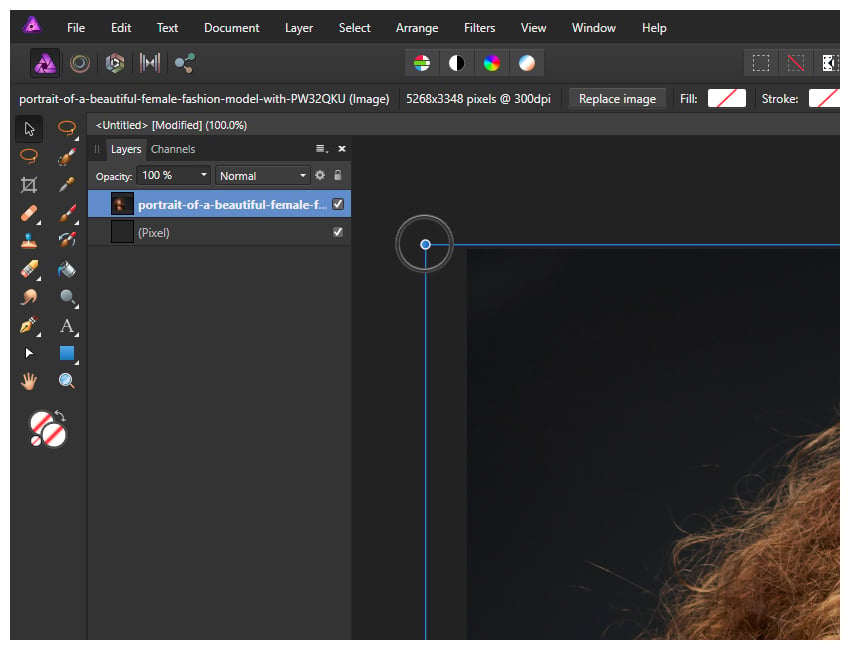The height and width of the screenshot is (650, 850).
Task: Open the Select menu
Action: click(355, 28)
